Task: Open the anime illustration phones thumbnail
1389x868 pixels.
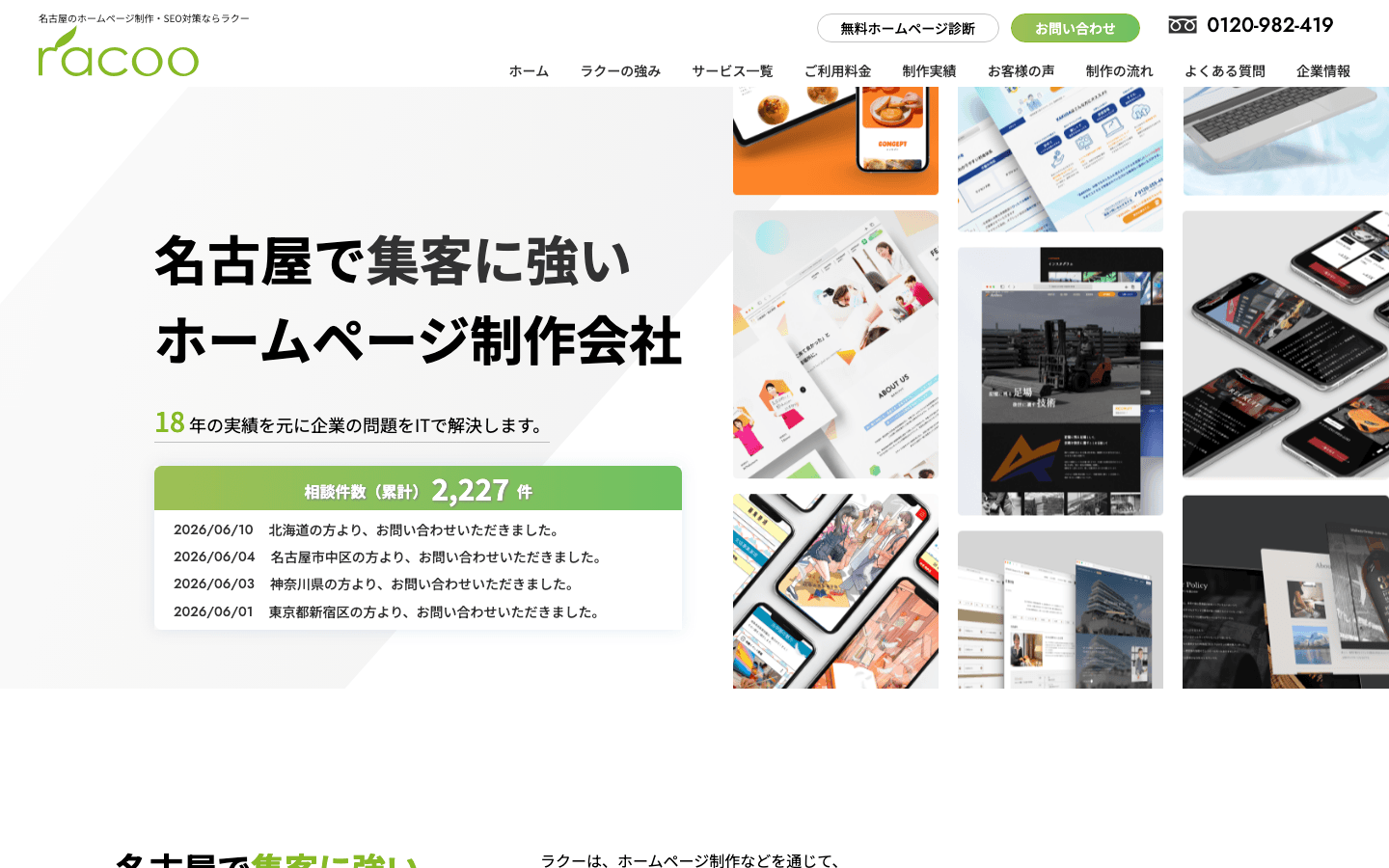Action: 835,591
